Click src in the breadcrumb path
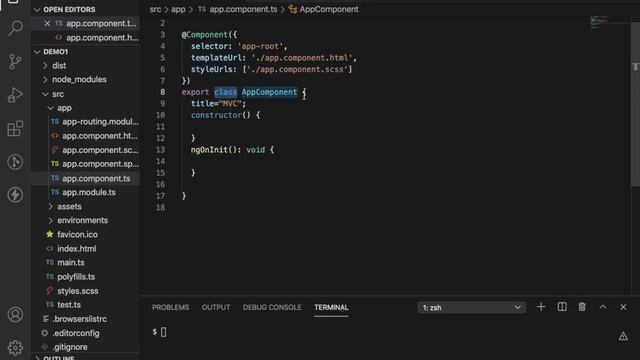The image size is (640, 360). [155, 9]
